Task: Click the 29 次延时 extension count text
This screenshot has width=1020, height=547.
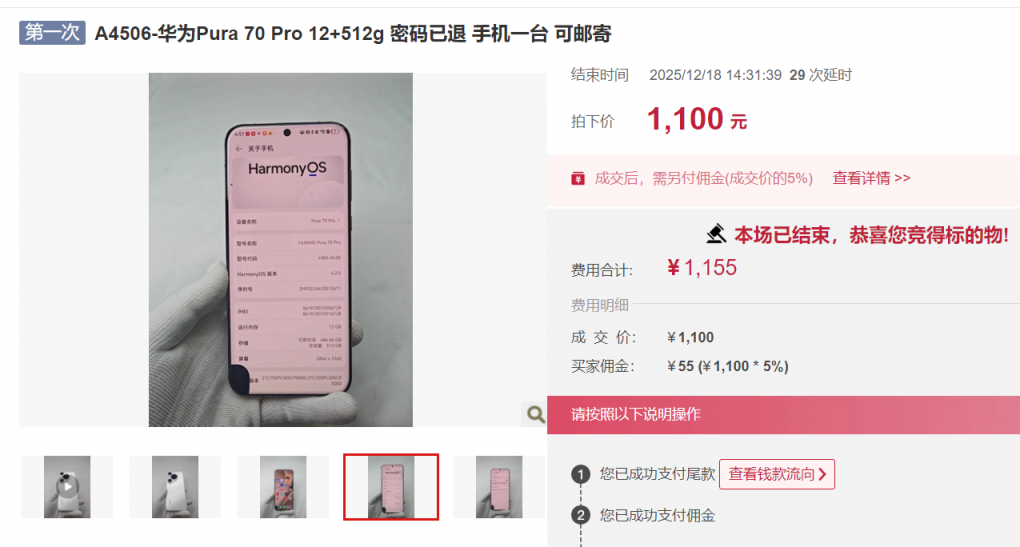Action: [820, 75]
